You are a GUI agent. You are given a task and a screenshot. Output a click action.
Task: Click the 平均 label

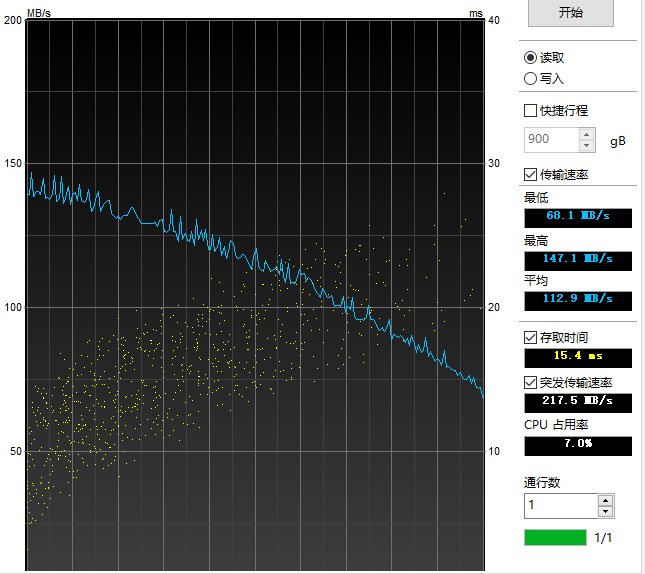tap(536, 281)
